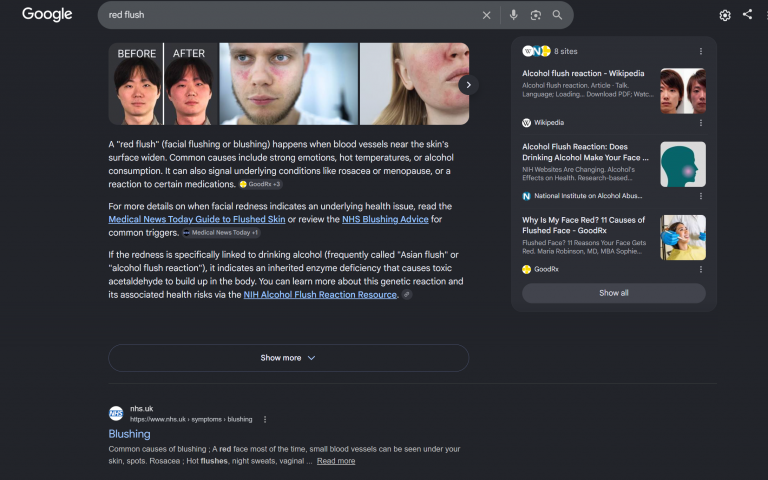Follow the NHS Blushing Advice link
Image resolution: width=768 pixels, height=480 pixels.
385,219
